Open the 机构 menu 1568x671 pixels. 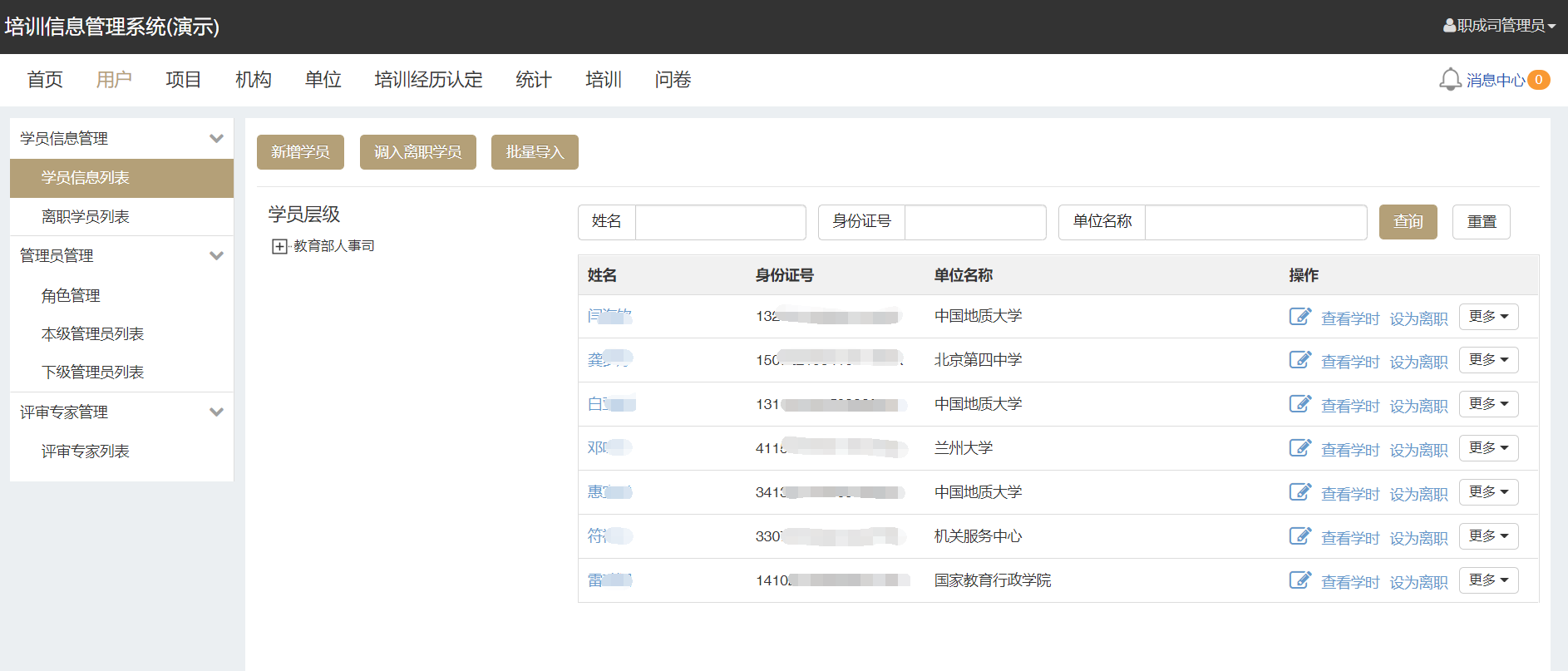click(x=254, y=80)
